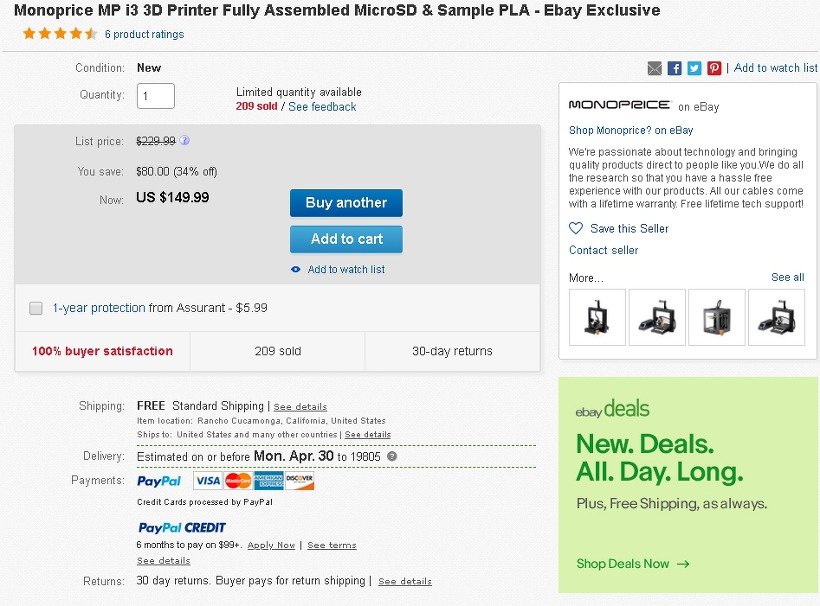This screenshot has height=606, width=820.
Task: Click the star rating icons
Action: pyautogui.click(x=60, y=34)
